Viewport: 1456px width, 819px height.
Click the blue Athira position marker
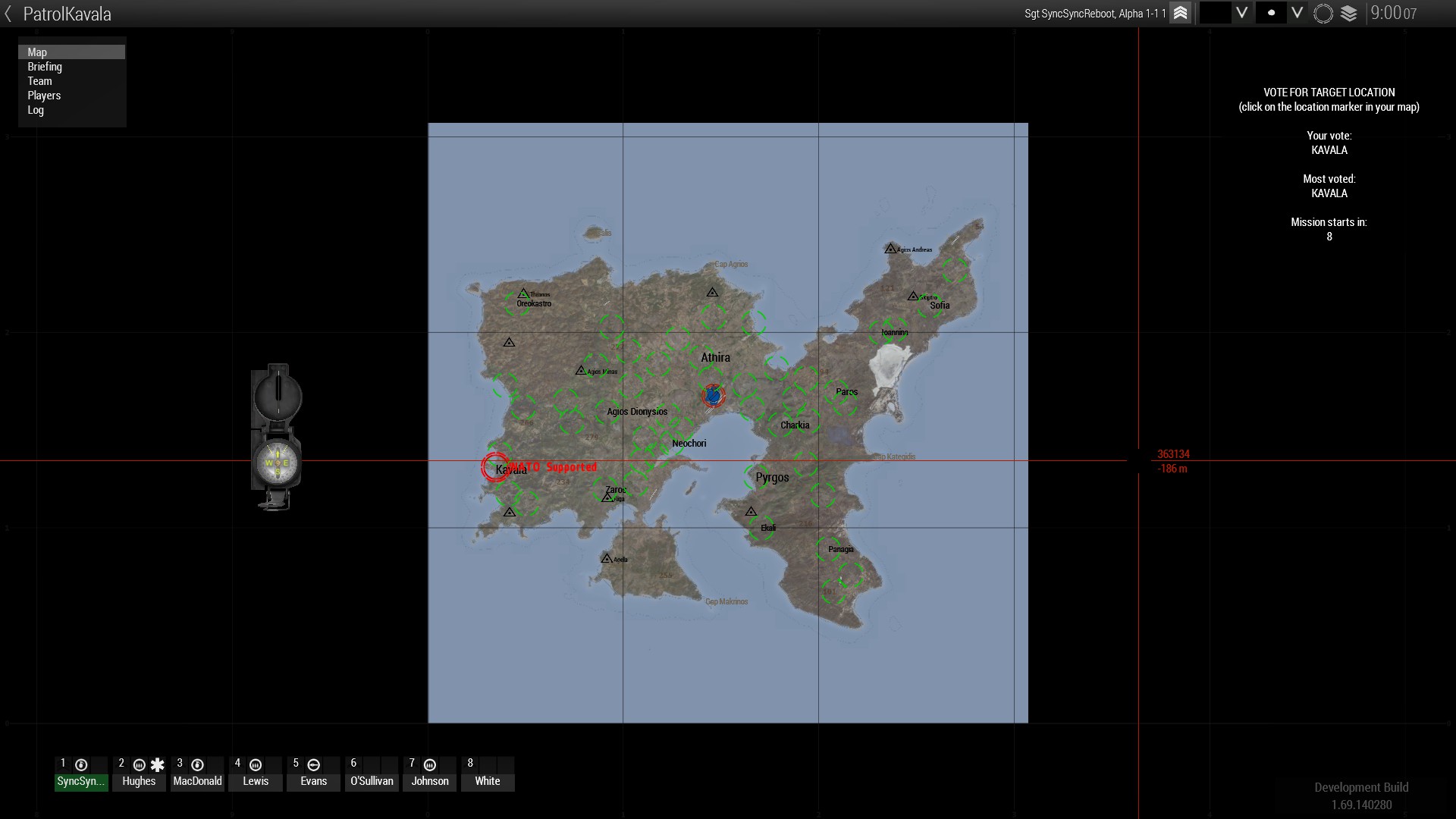713,395
